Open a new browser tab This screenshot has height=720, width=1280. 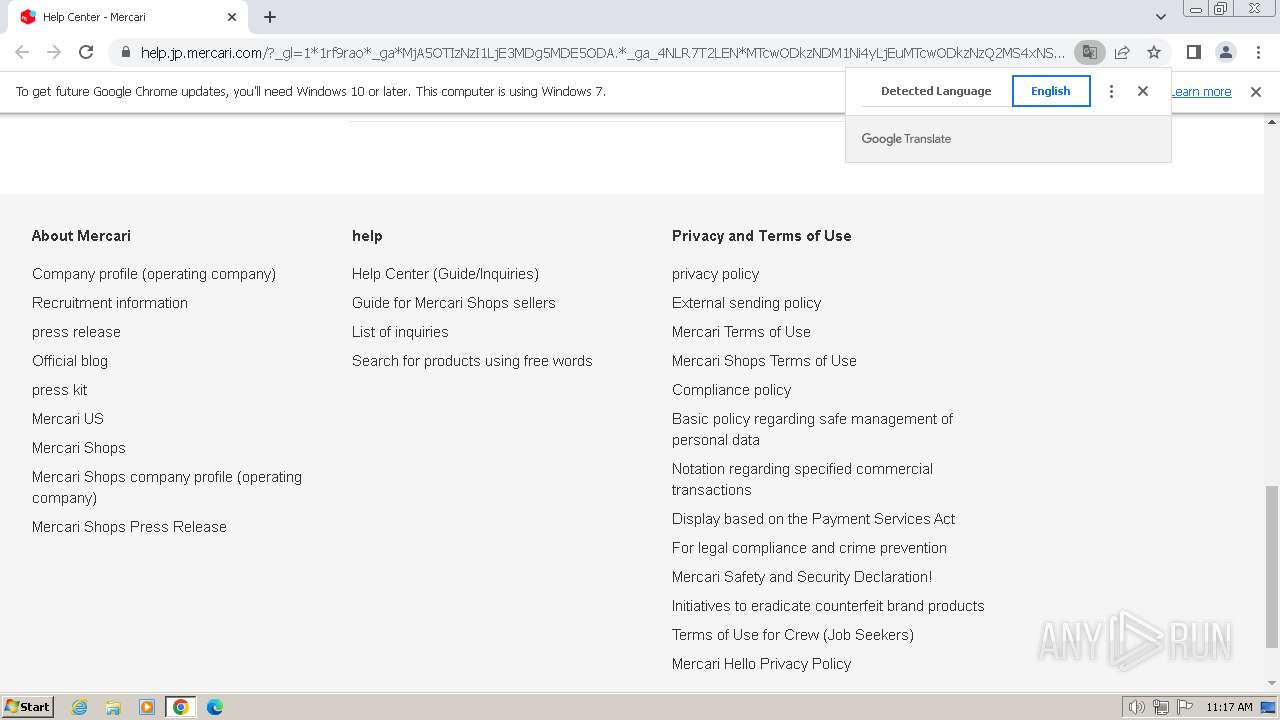coord(270,17)
